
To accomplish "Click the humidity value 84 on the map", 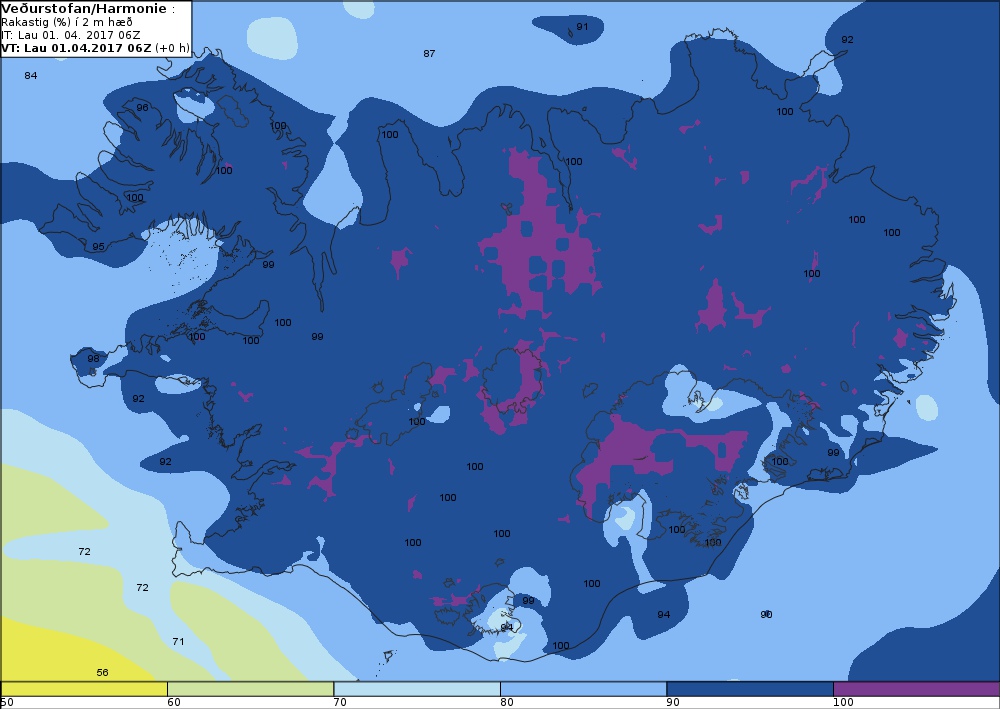I will (x=31, y=75).
